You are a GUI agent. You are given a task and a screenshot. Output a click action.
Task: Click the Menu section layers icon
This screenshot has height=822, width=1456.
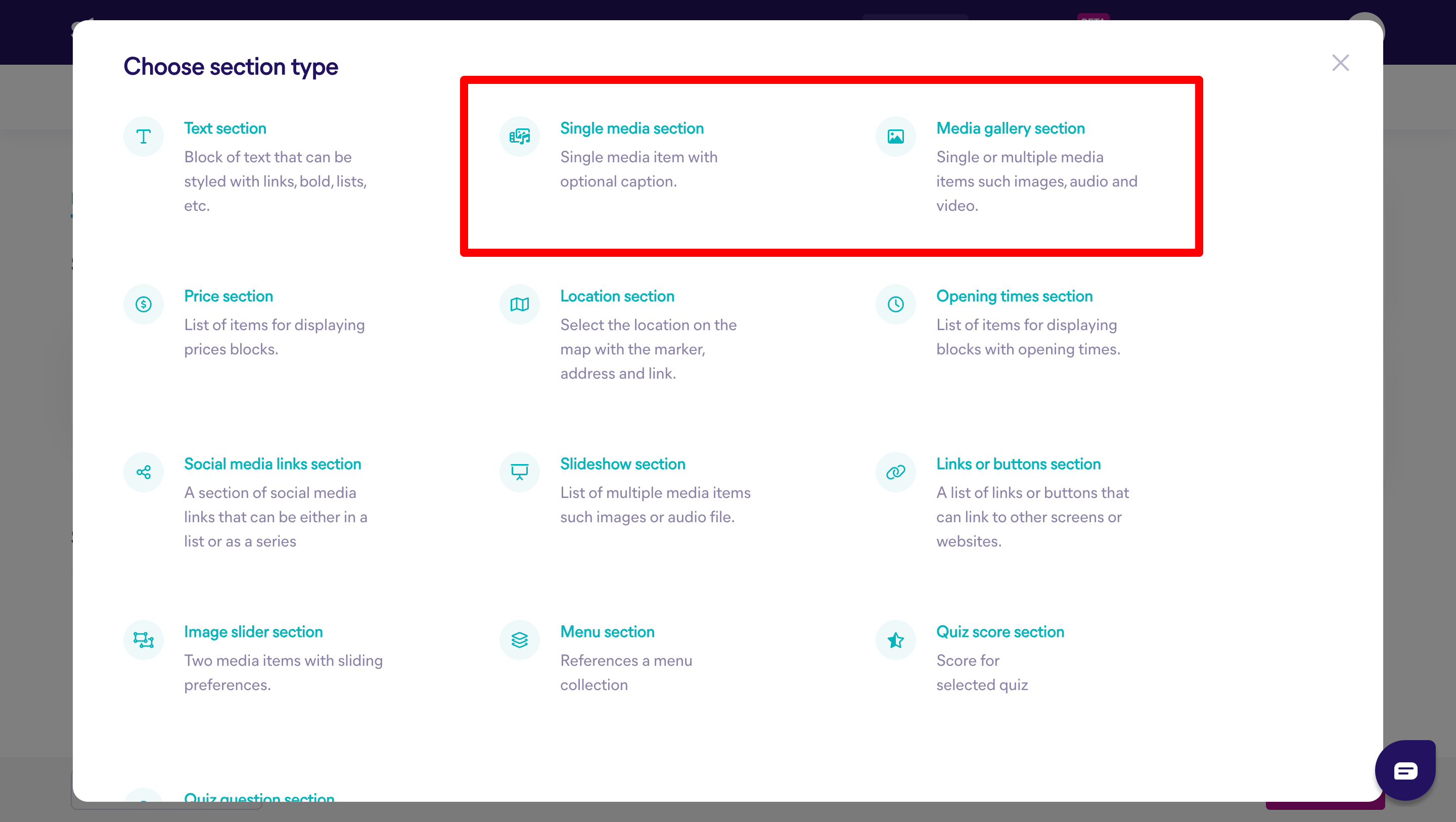click(x=519, y=640)
